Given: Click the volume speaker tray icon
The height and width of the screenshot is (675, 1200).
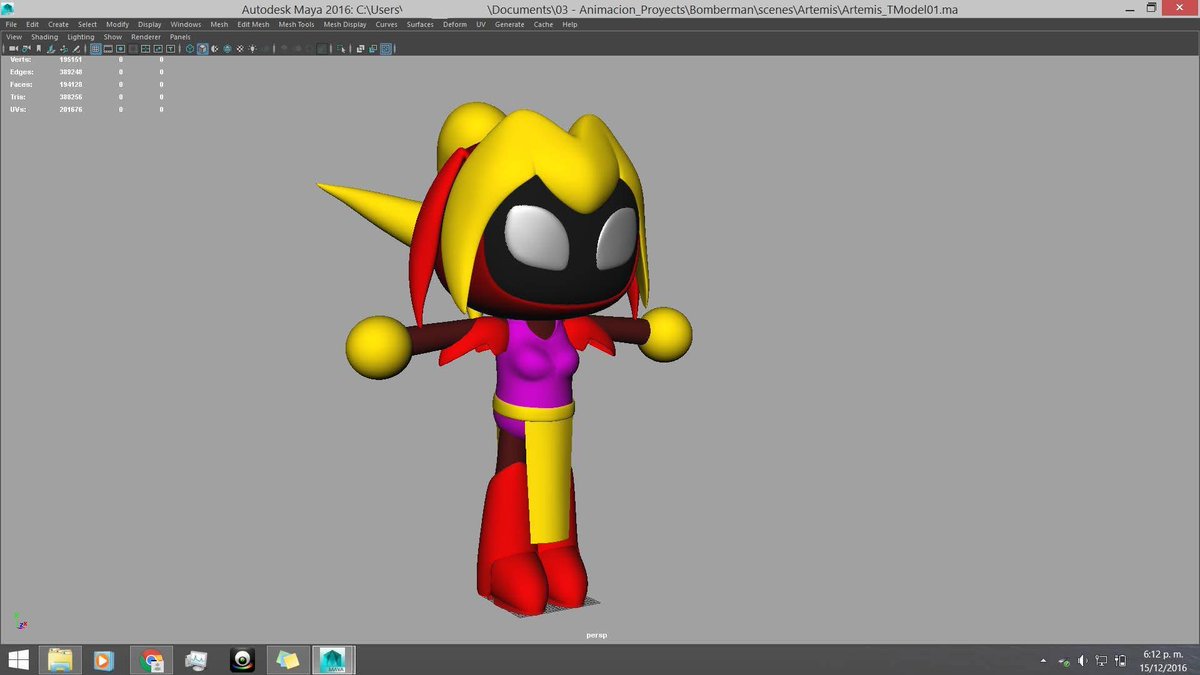Looking at the screenshot, I should point(1083,661).
